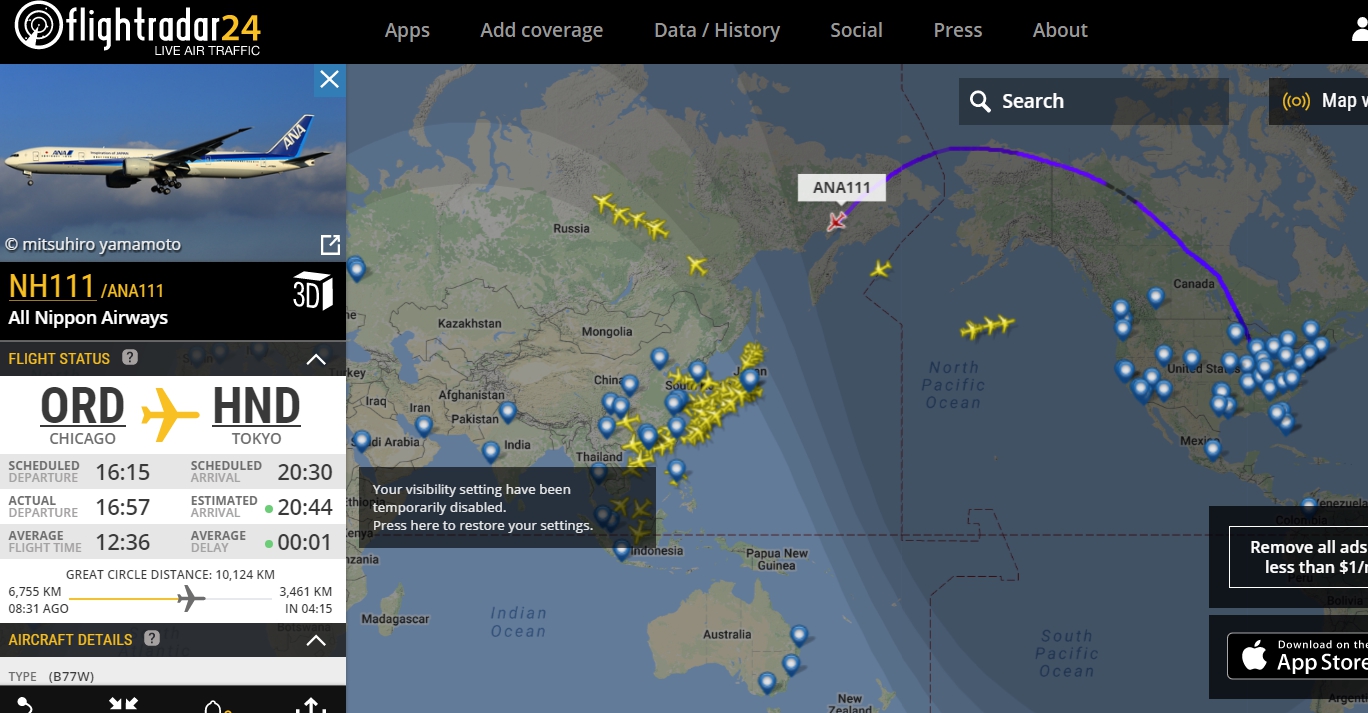Click the Remove all ads button
Viewport: 1368px width, 713px height.
1298,557
